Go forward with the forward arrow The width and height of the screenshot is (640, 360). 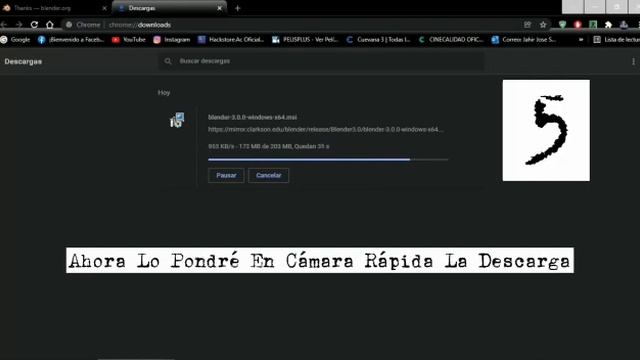coord(19,24)
